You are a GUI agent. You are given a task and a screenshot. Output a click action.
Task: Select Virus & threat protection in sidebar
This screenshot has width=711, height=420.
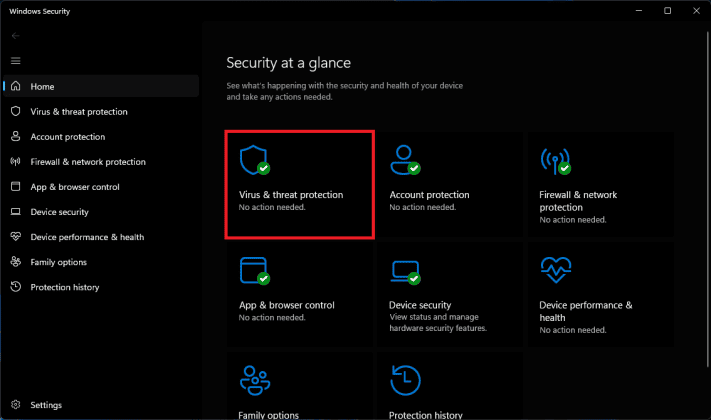(80, 112)
